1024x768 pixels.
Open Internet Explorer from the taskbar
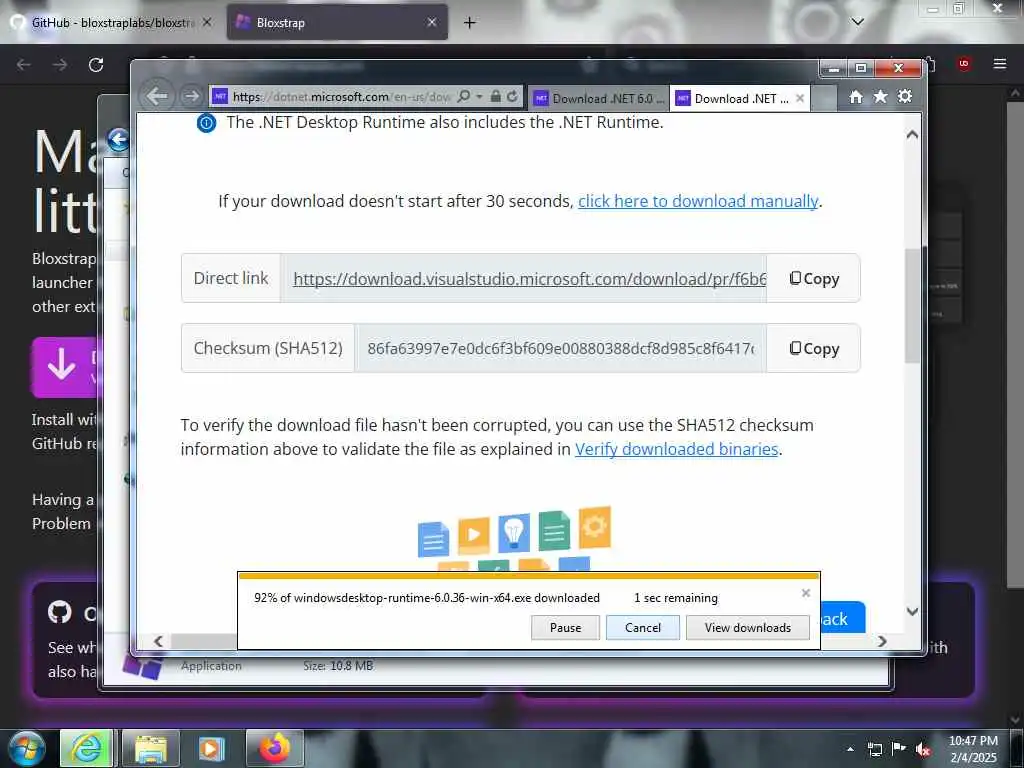pyautogui.click(x=87, y=748)
